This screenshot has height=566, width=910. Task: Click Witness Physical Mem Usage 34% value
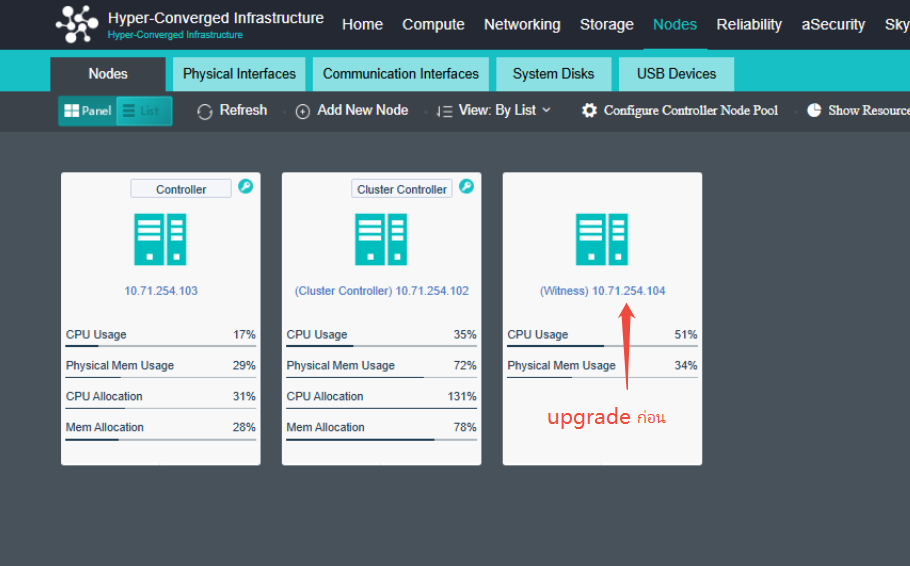pyautogui.click(x=685, y=366)
